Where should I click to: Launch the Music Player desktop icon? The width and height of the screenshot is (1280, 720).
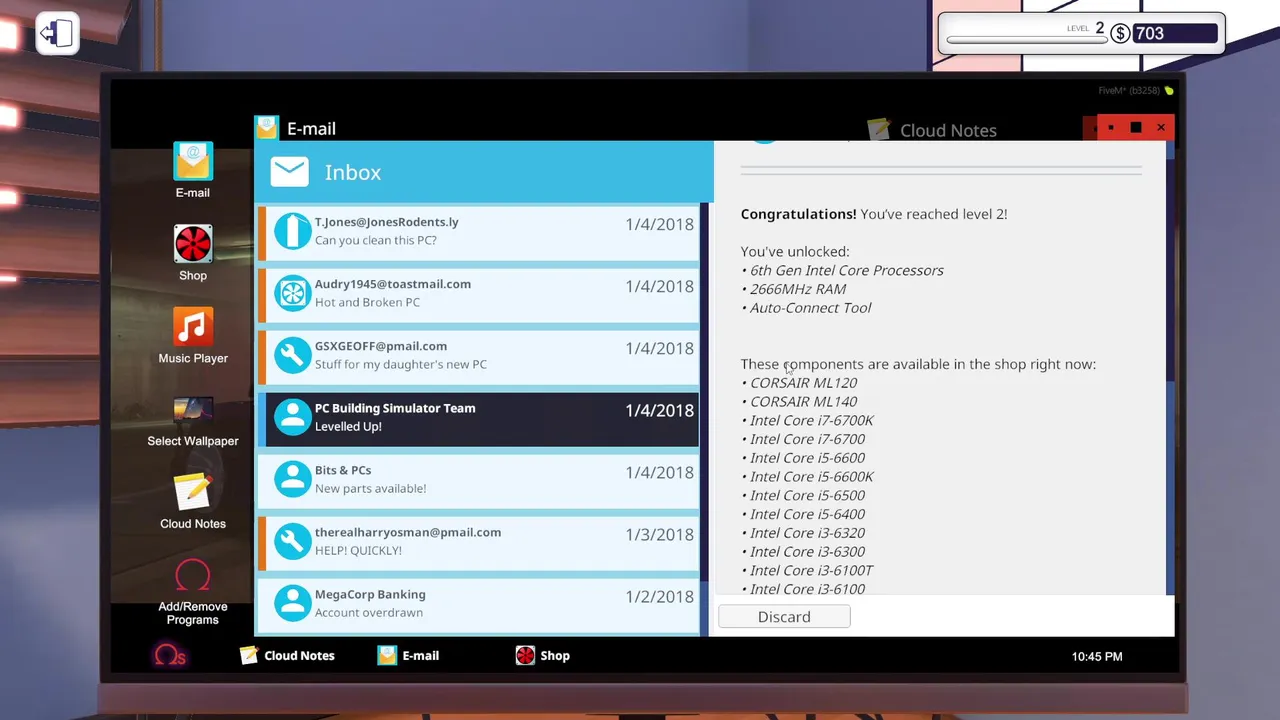point(193,336)
